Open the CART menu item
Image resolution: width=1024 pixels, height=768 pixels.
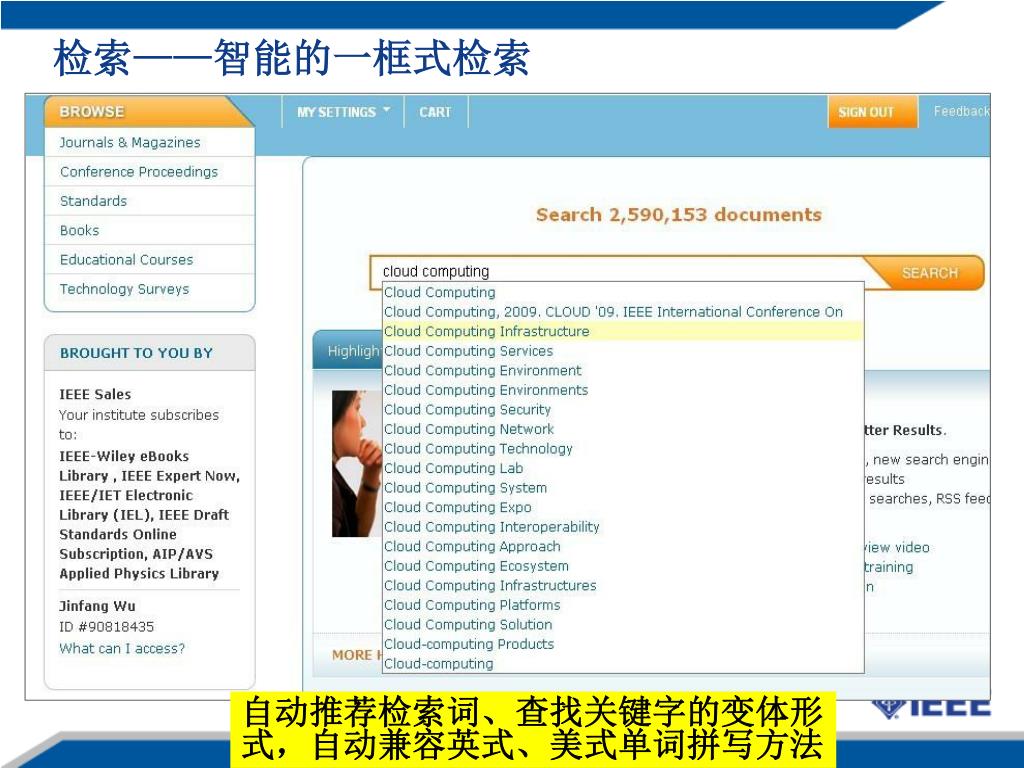[x=436, y=112]
